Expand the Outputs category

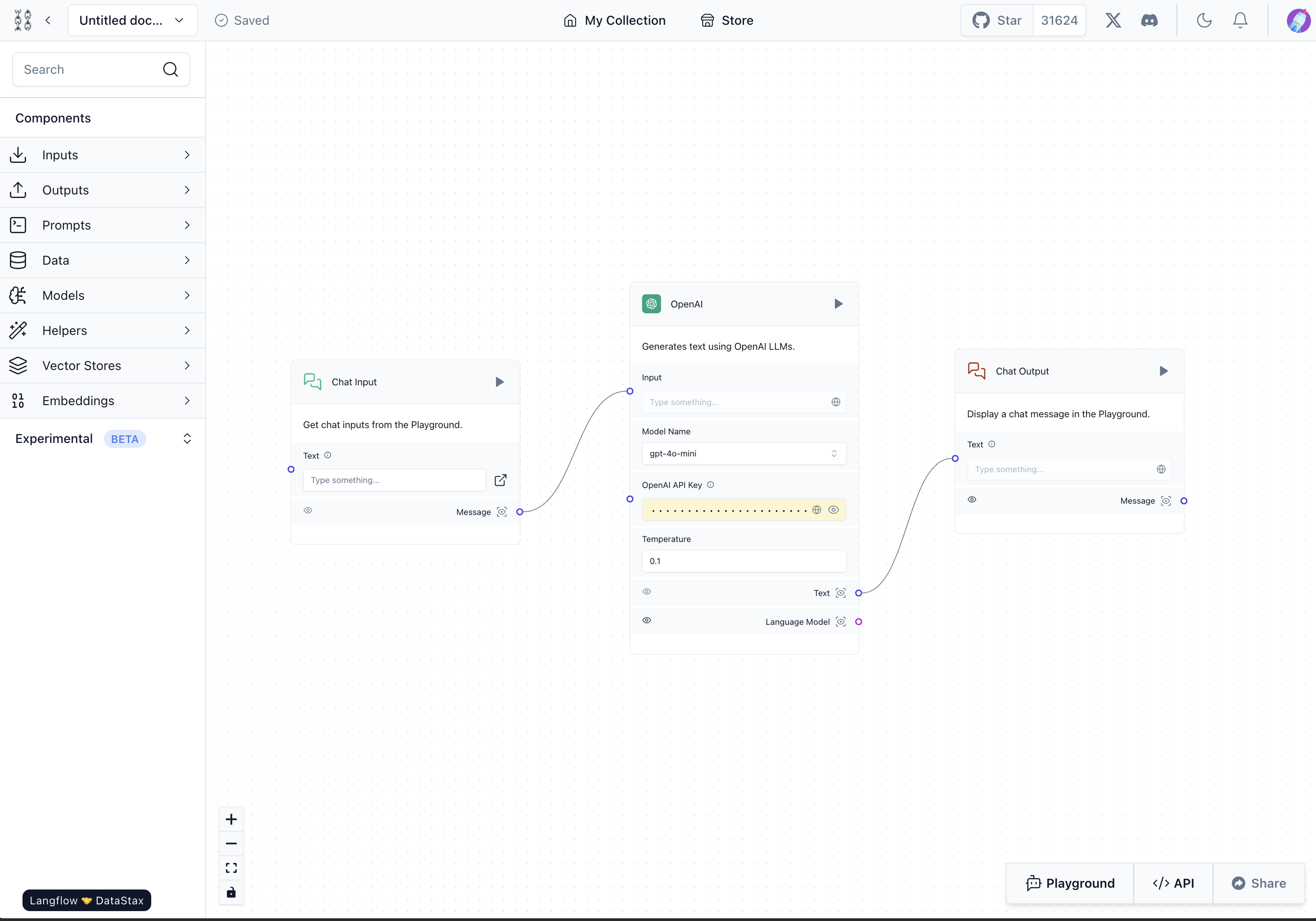(103, 190)
